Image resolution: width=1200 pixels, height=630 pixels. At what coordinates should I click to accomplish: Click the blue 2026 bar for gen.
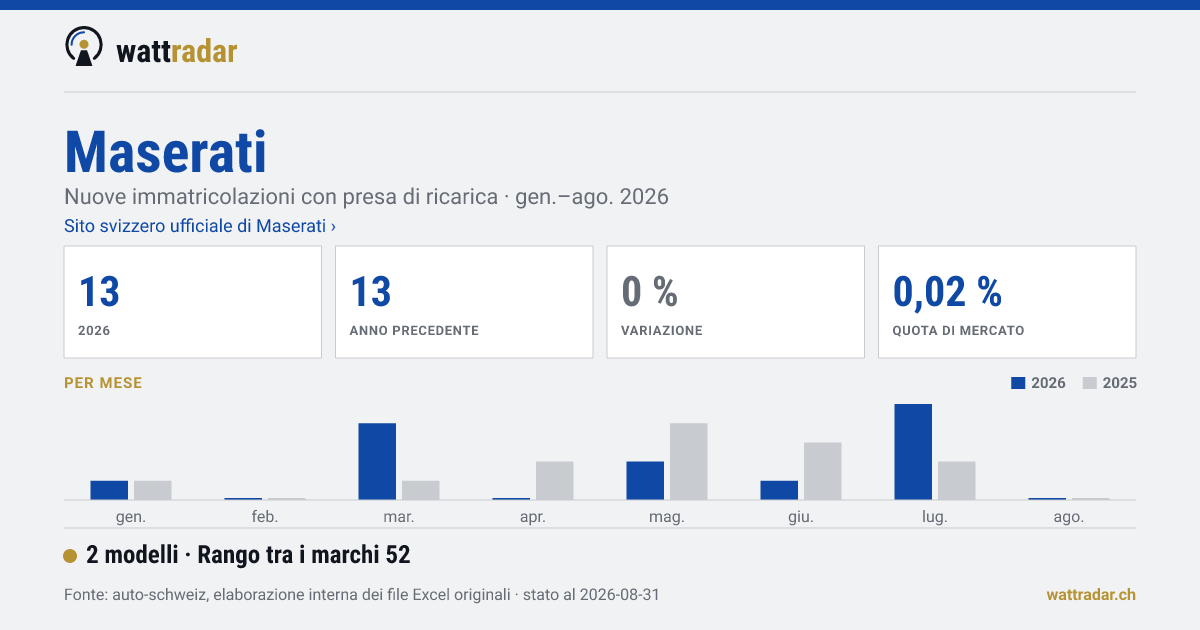tap(109, 490)
